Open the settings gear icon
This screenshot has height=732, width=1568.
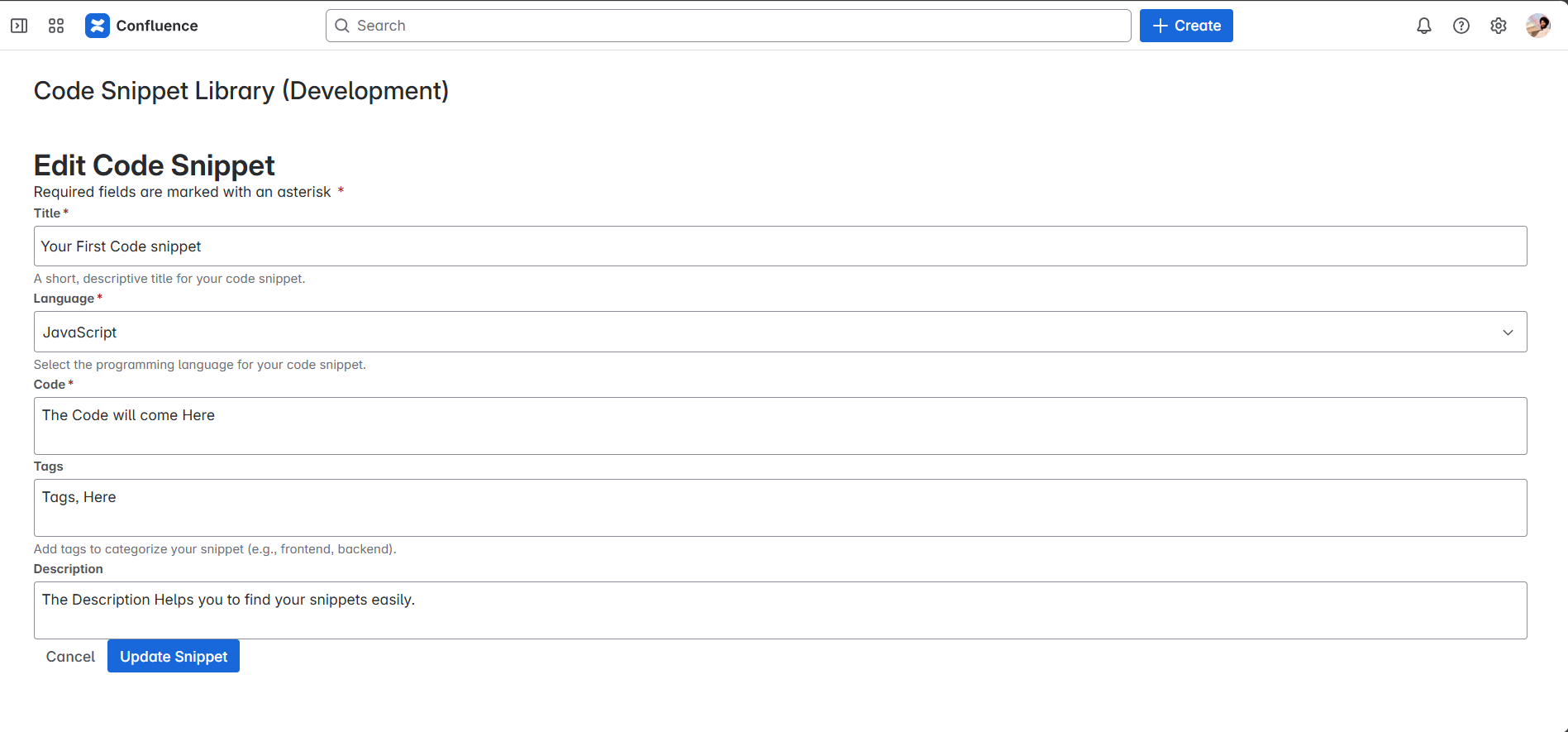click(x=1499, y=26)
